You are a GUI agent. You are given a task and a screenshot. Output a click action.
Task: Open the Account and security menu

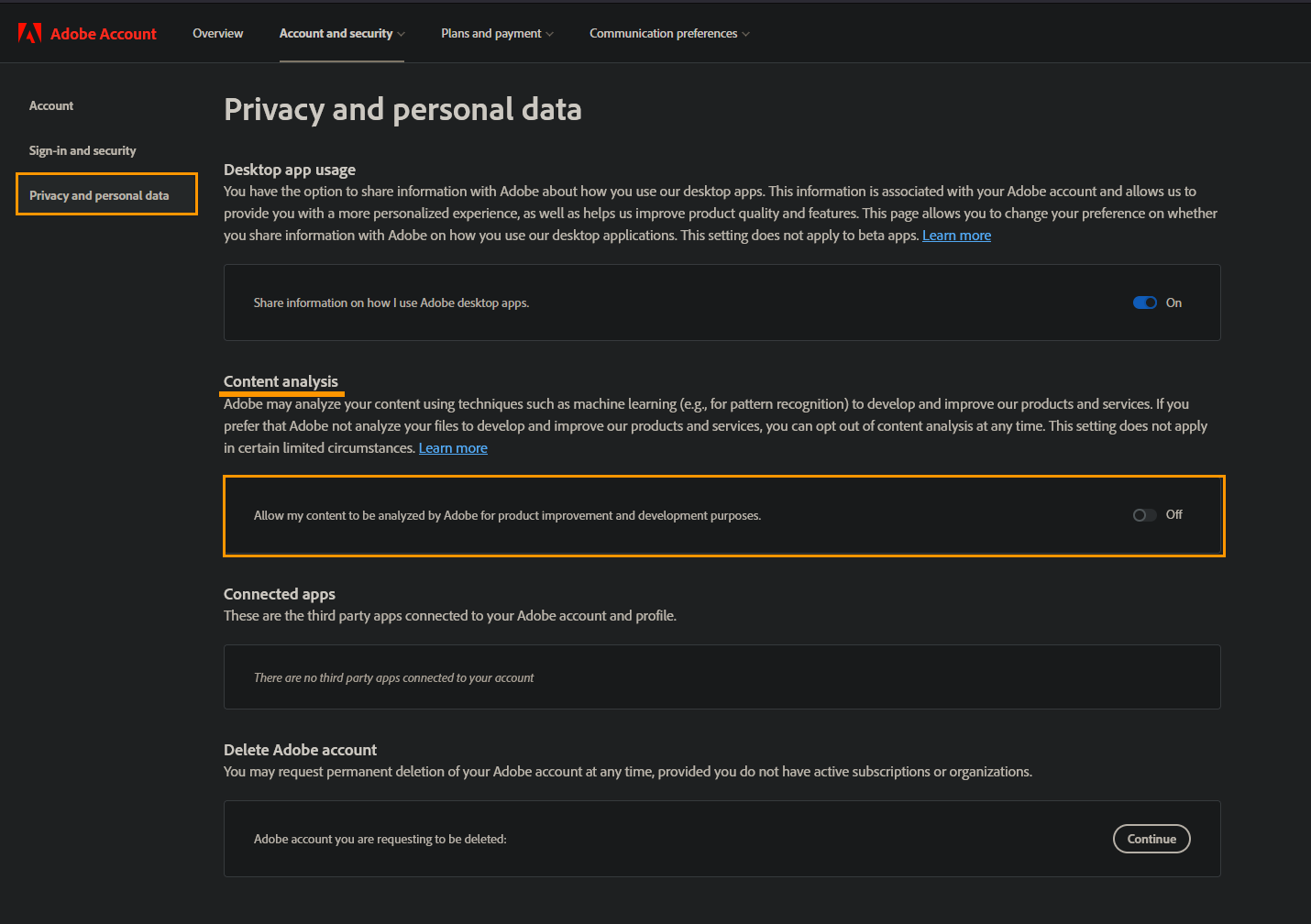(342, 33)
